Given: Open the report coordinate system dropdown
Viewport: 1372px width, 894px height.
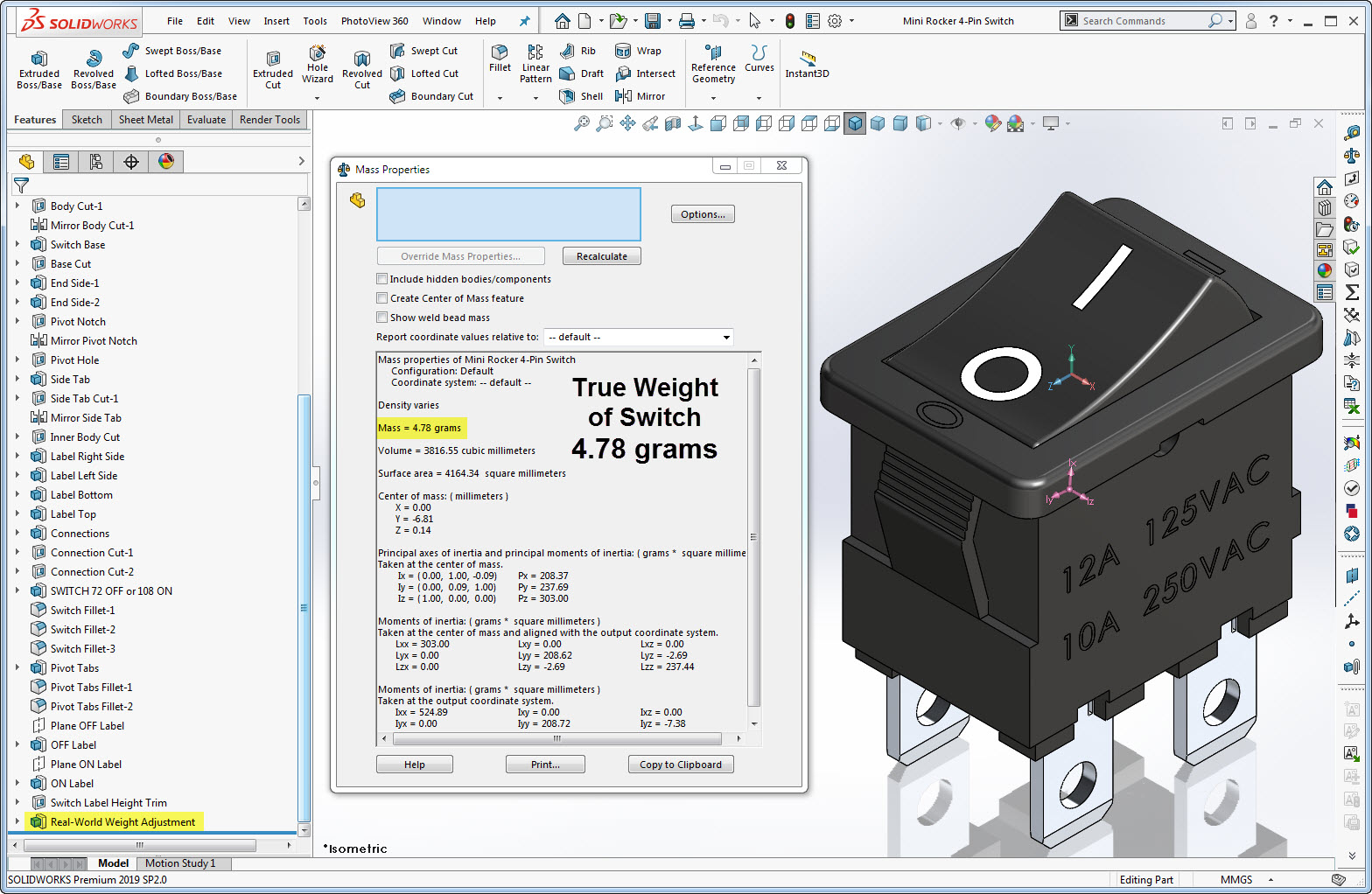Looking at the screenshot, I should (639, 338).
